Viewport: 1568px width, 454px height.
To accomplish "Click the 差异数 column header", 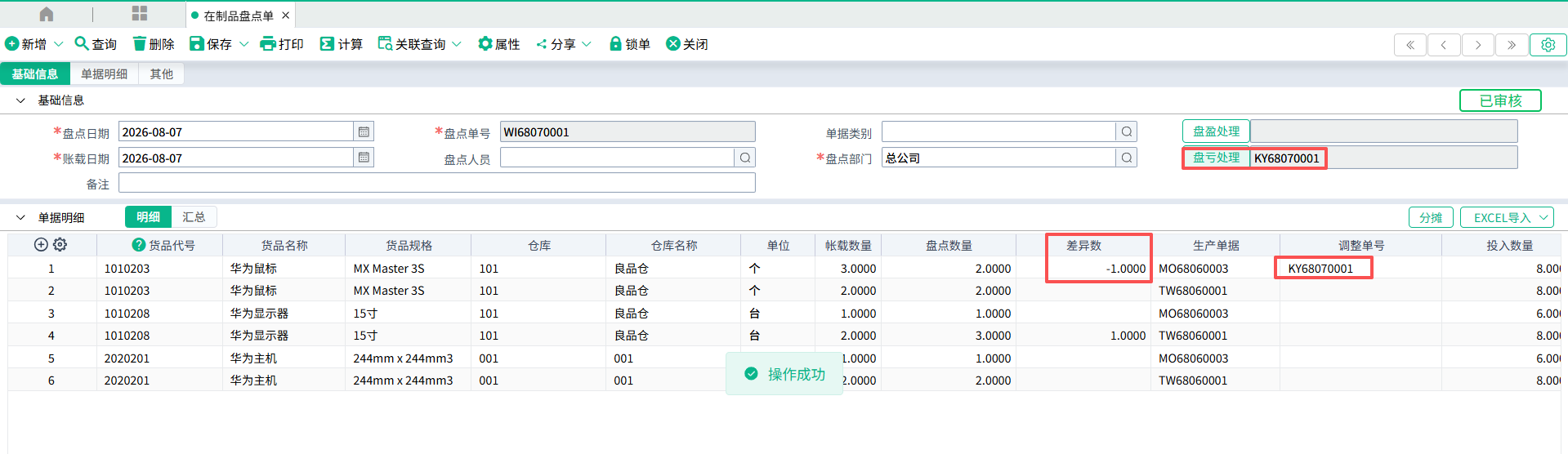I will point(1083,245).
